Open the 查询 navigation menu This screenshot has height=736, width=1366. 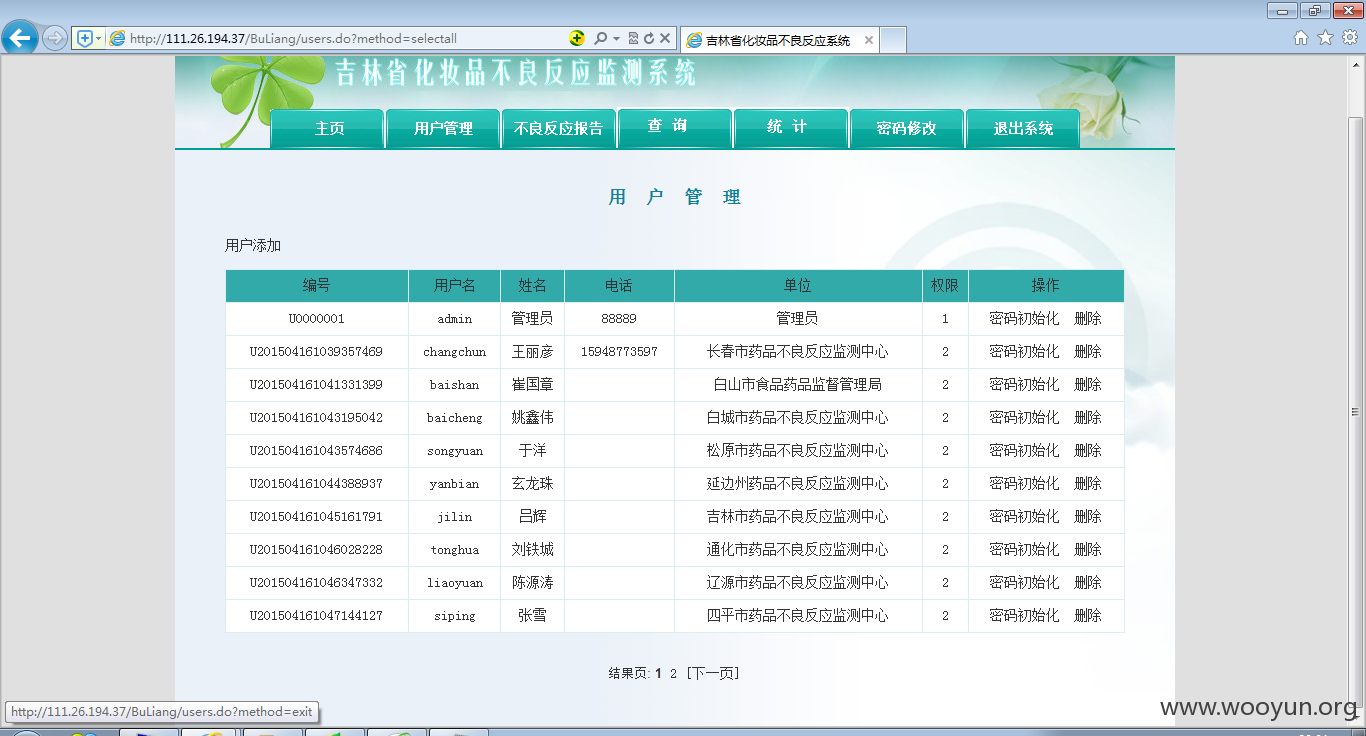[x=674, y=128]
